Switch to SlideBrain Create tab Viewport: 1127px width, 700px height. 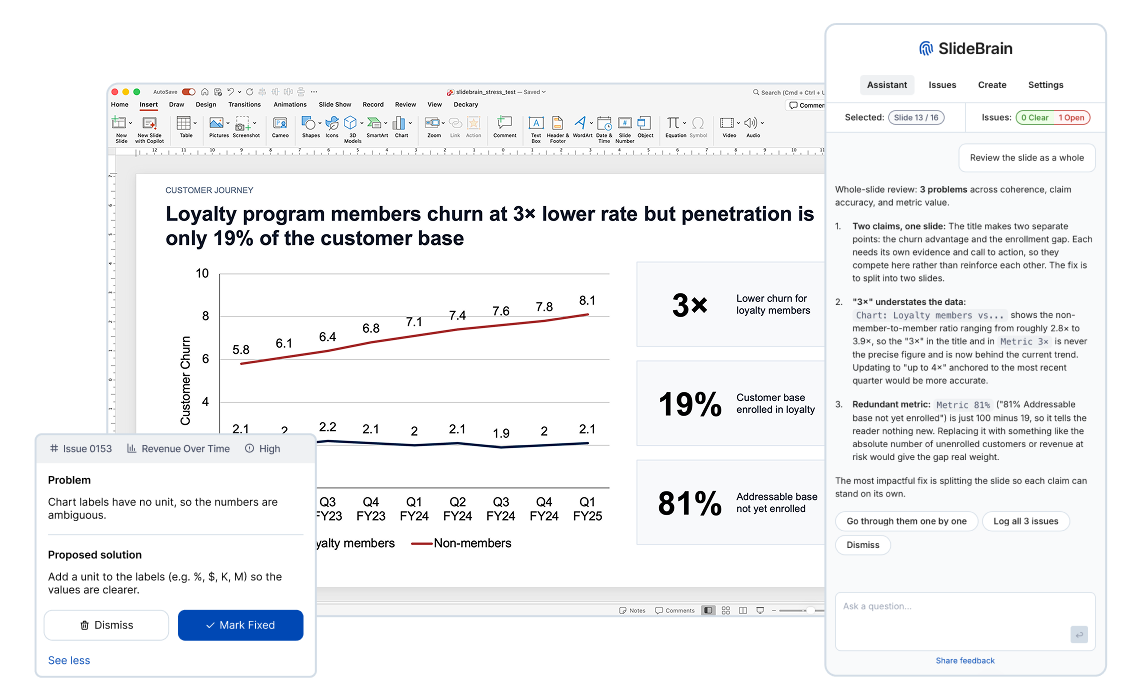(992, 85)
